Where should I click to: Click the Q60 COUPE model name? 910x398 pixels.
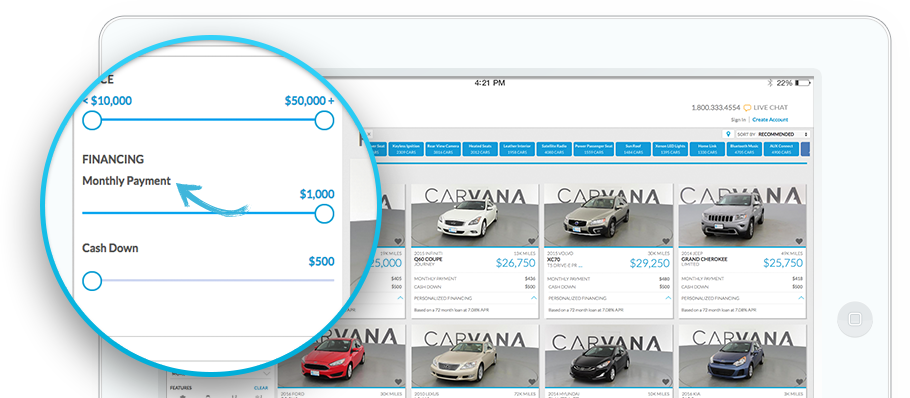(x=428, y=259)
